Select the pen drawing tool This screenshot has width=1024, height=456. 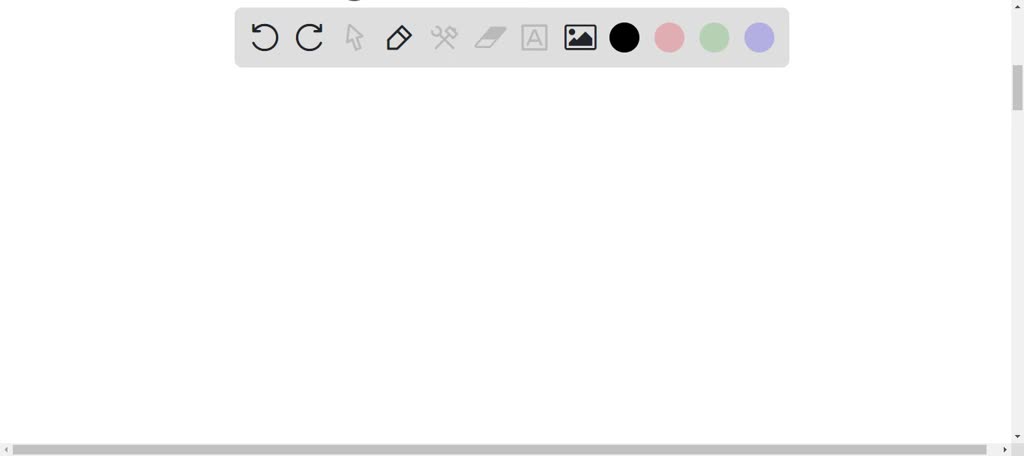pos(399,37)
